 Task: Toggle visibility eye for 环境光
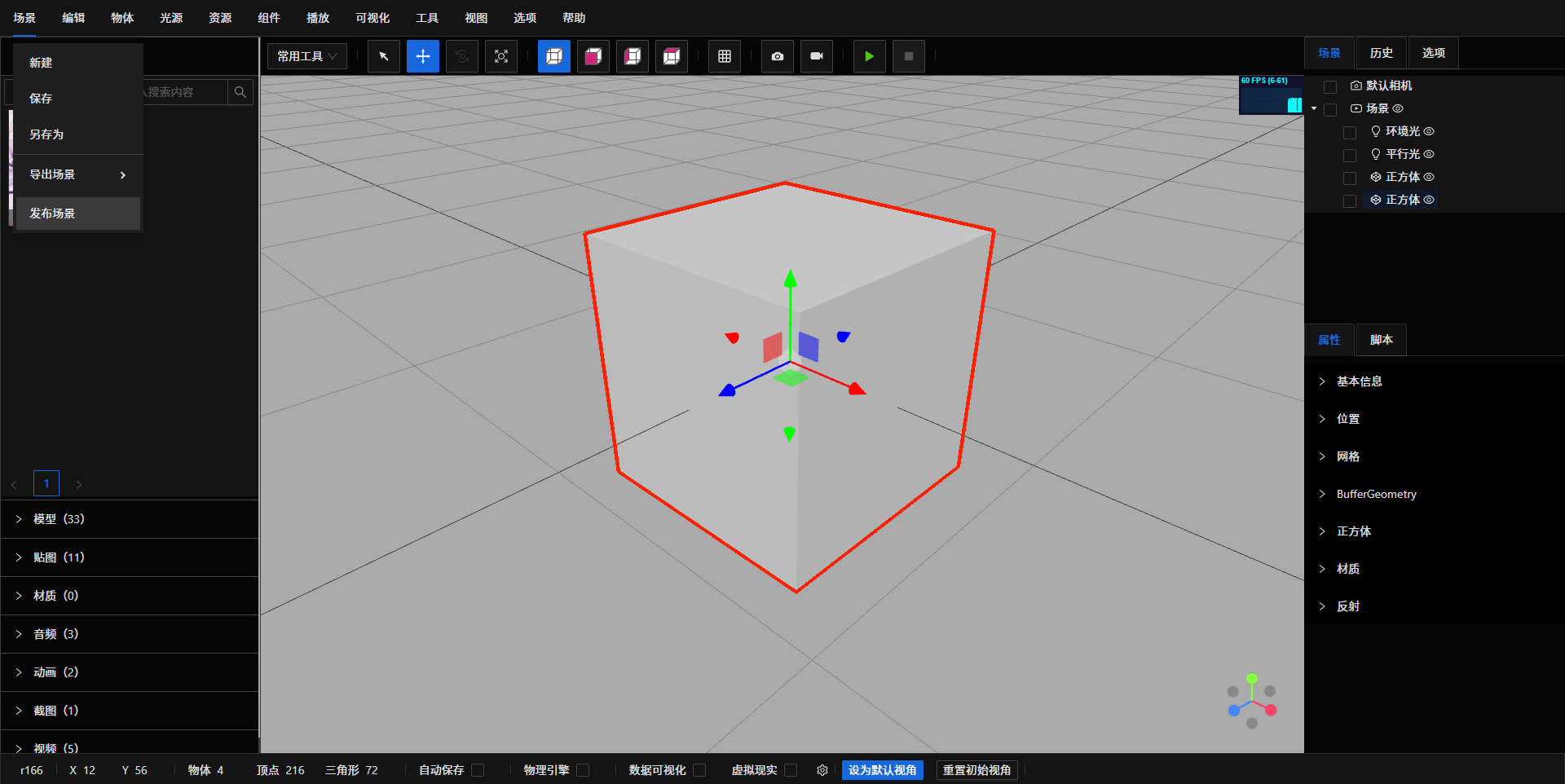(x=1429, y=131)
